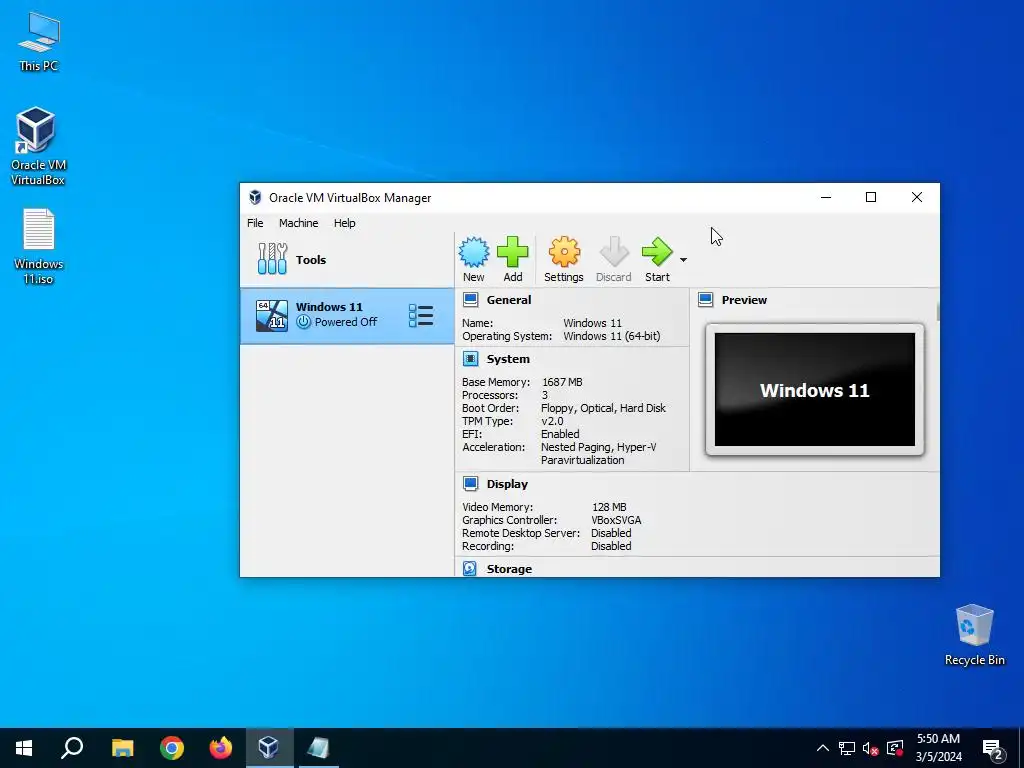Click the Display section header
The width and height of the screenshot is (1024, 768).
point(507,484)
